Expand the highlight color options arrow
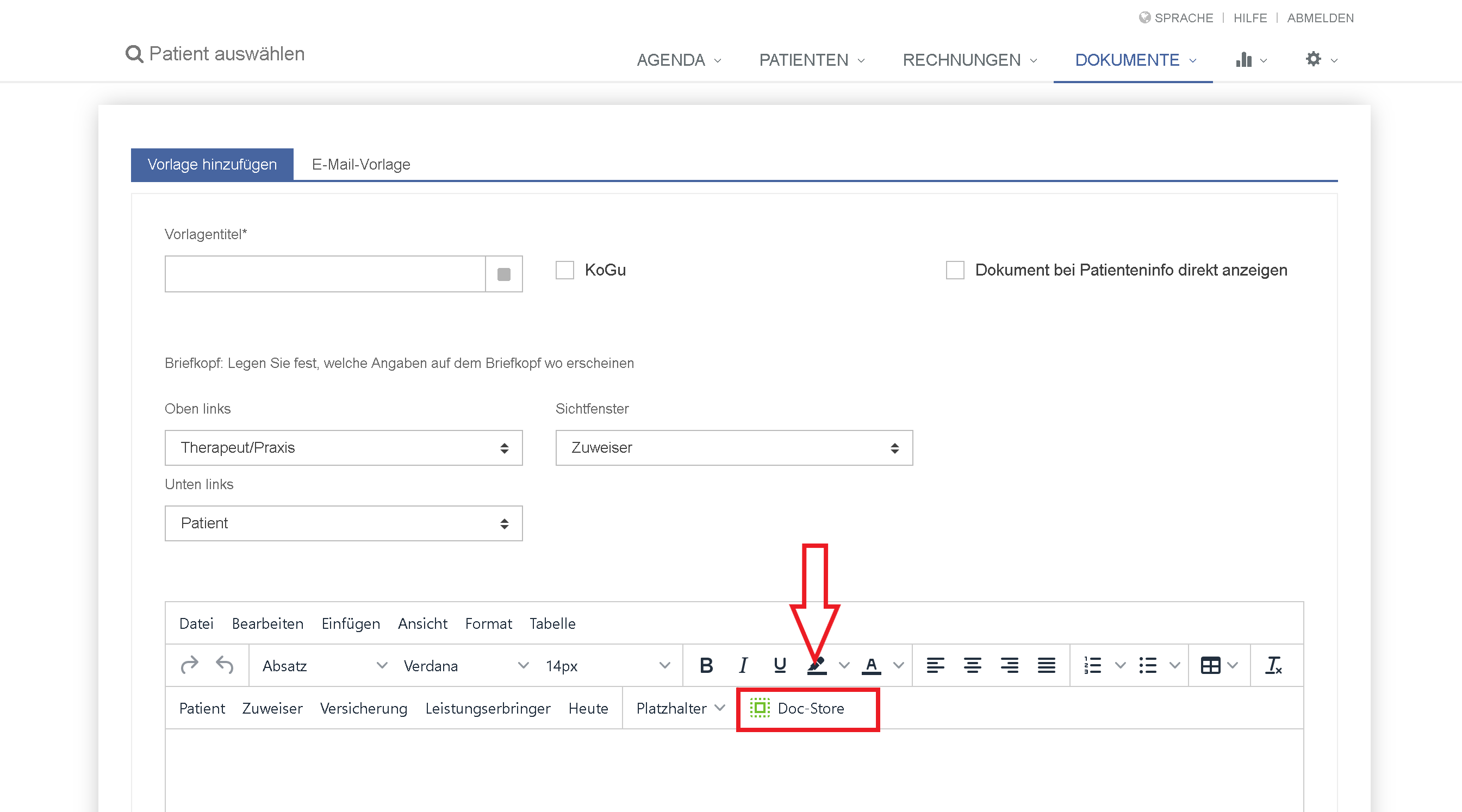 [x=844, y=665]
